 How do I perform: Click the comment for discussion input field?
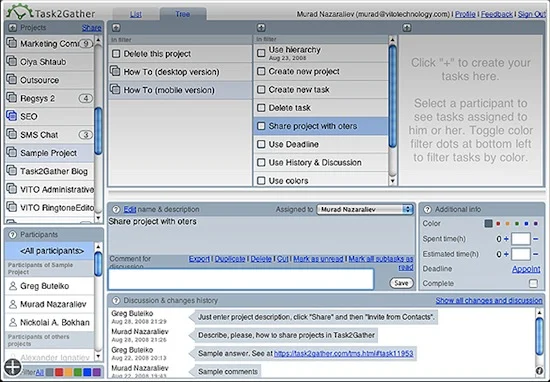241,279
